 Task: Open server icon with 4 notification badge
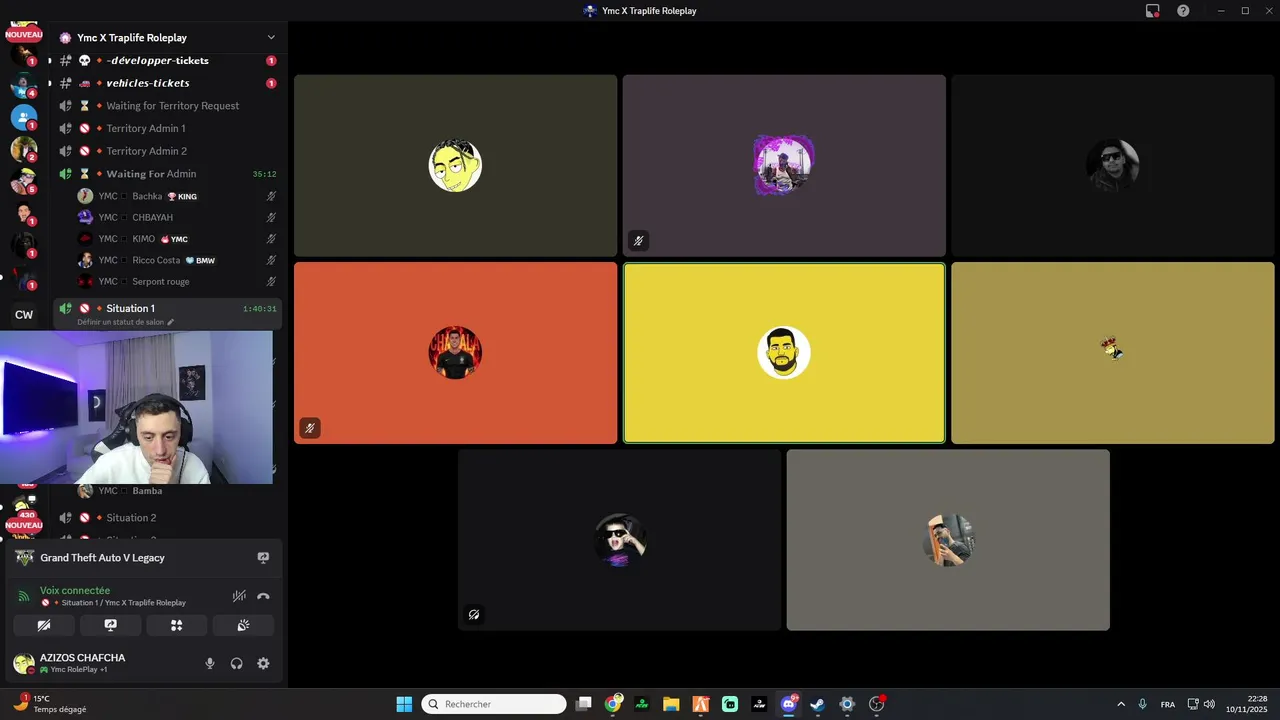[24, 85]
